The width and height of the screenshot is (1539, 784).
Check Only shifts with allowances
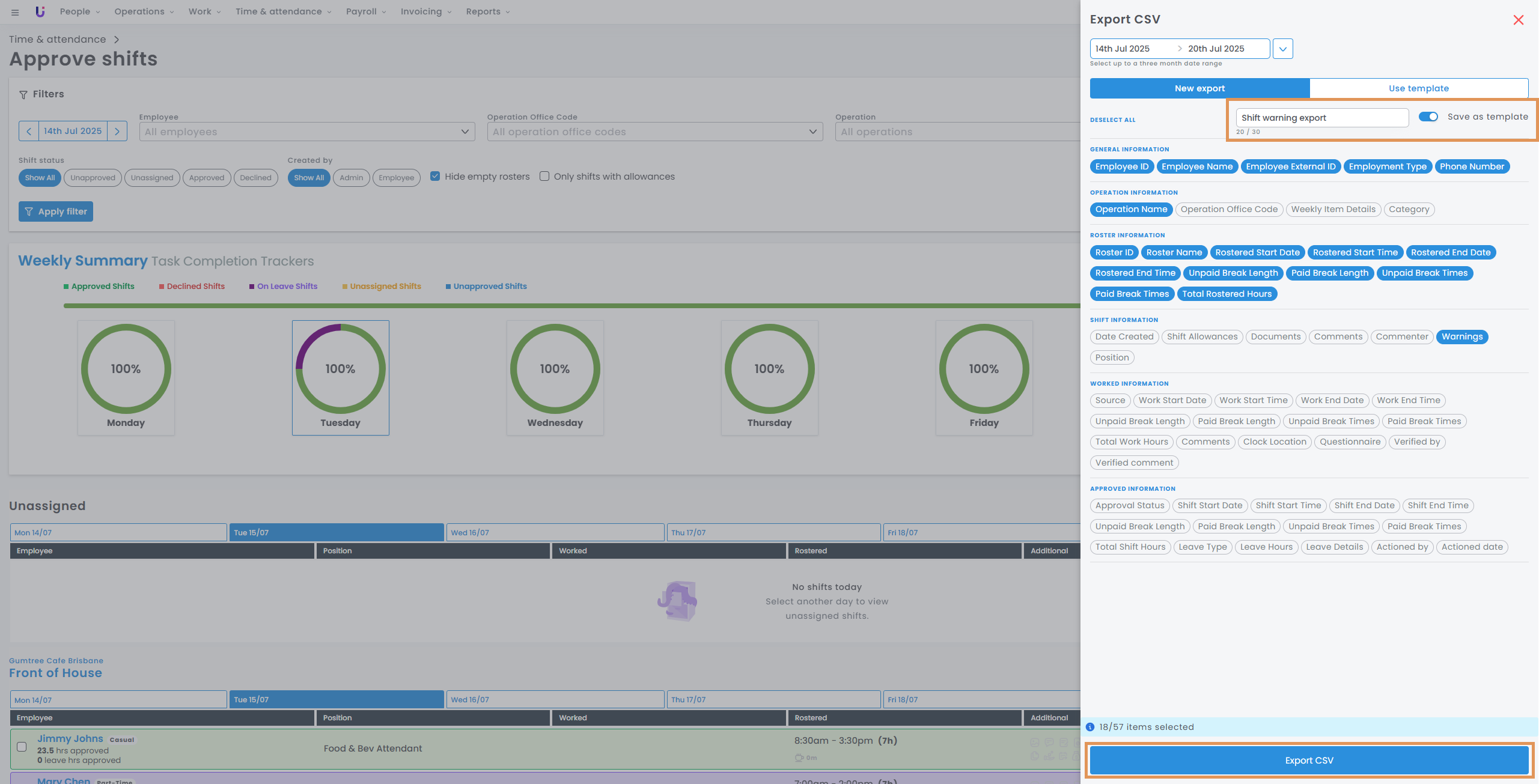click(x=544, y=176)
